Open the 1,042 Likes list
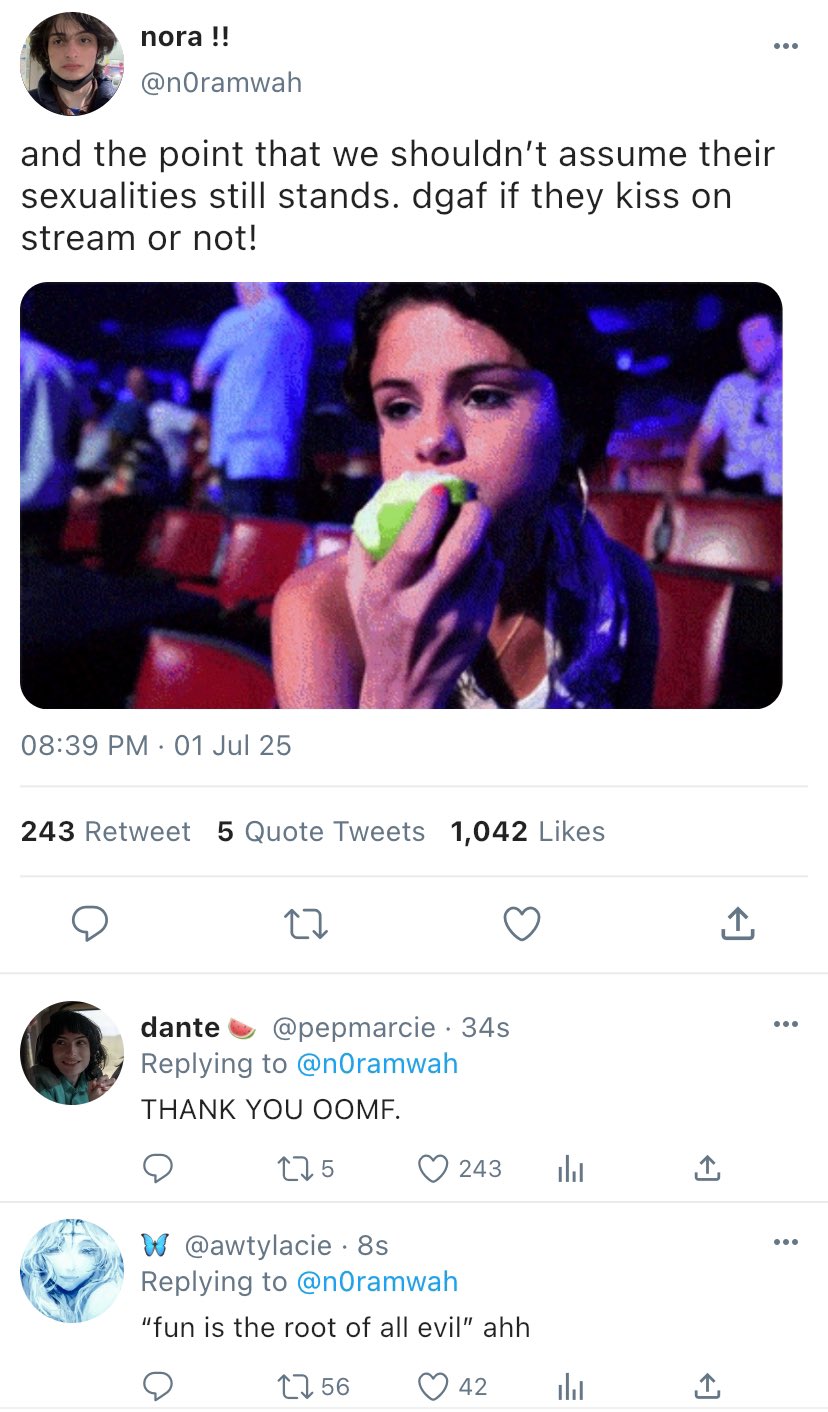The image size is (828, 1412). (x=528, y=832)
